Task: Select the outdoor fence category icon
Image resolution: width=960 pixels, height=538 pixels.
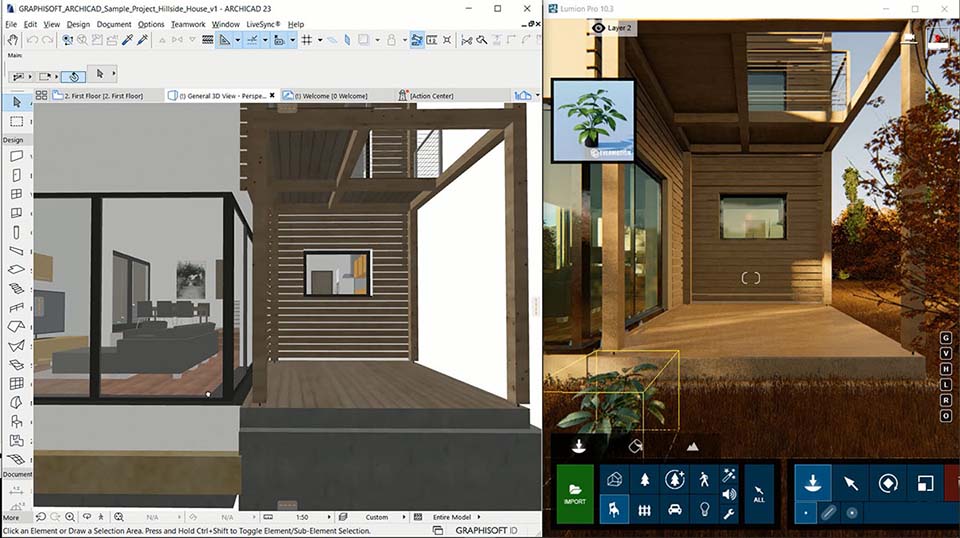Action: [x=643, y=509]
